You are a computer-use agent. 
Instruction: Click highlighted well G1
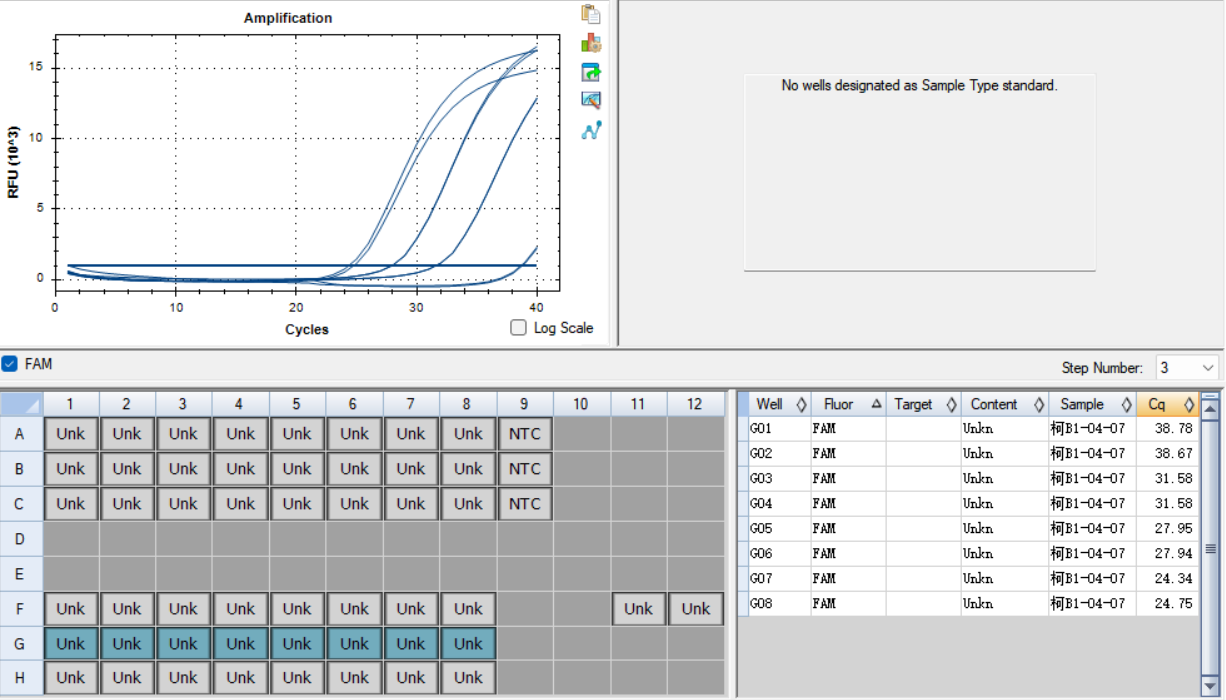71,643
